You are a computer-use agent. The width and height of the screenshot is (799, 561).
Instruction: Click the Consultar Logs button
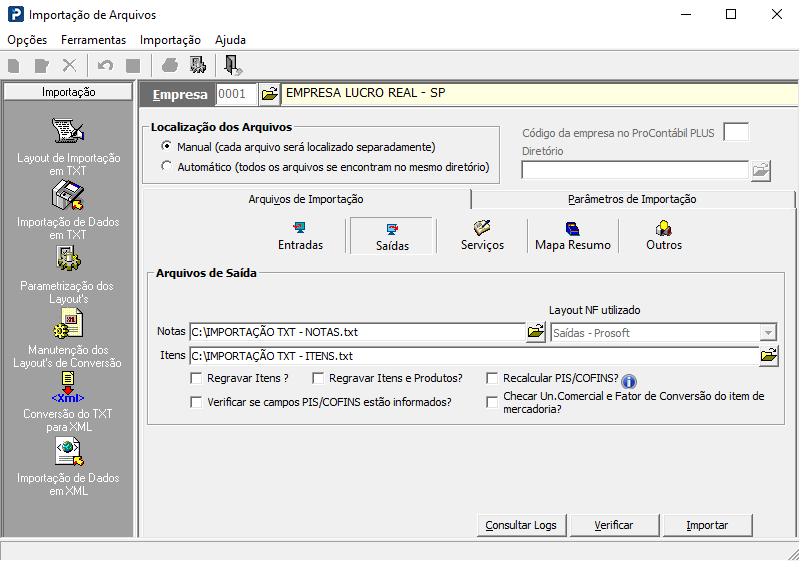(521, 525)
